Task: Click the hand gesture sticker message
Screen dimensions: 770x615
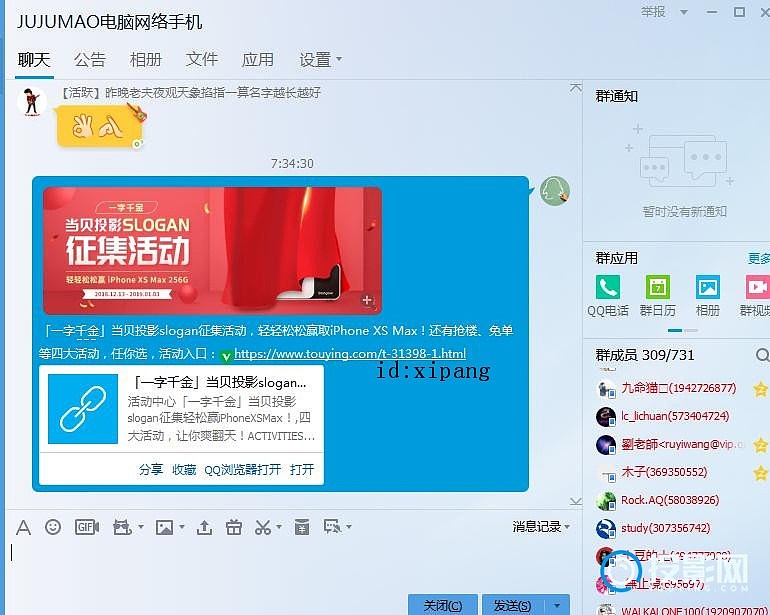Action: [x=100, y=128]
